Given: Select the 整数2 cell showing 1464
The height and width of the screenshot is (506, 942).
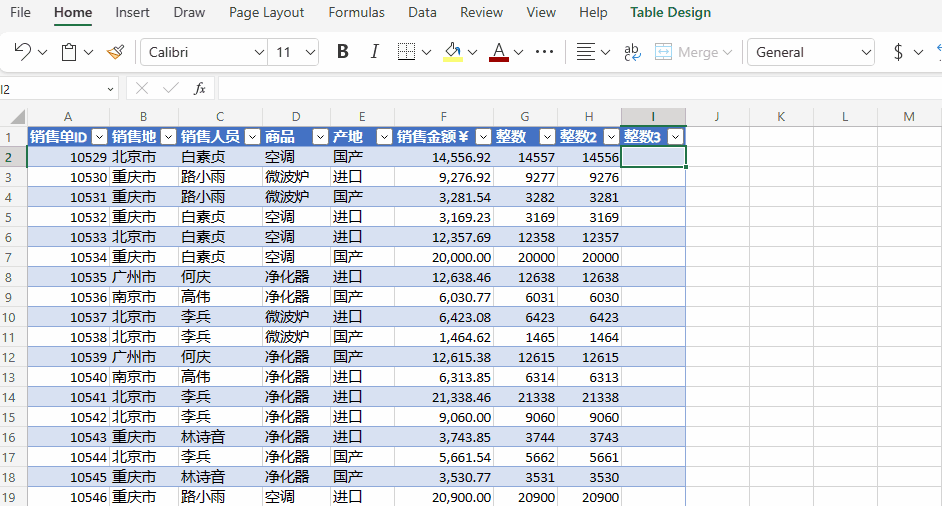Looking at the screenshot, I should [589, 338].
